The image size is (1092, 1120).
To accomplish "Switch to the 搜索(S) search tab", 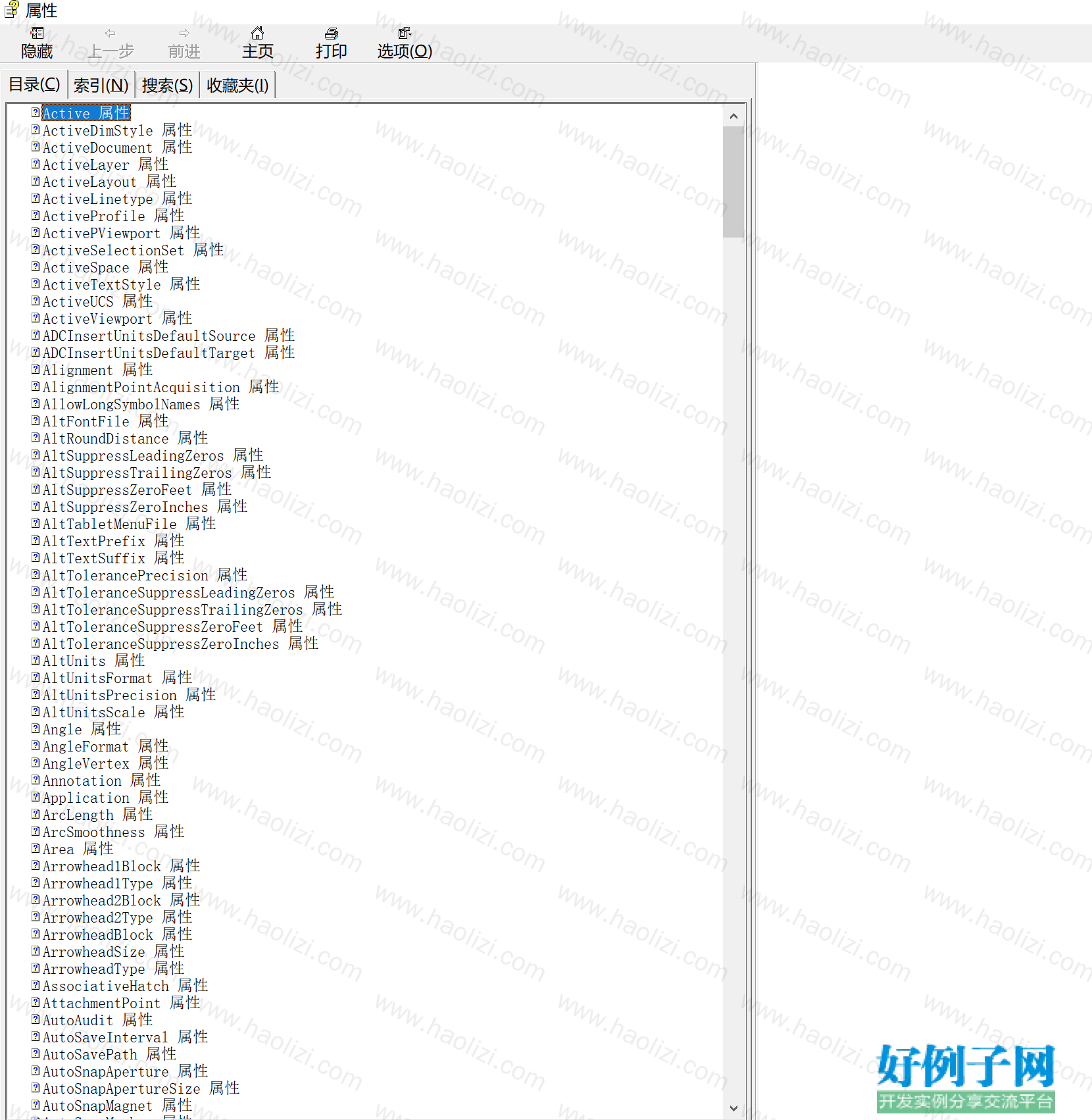I will point(167,85).
